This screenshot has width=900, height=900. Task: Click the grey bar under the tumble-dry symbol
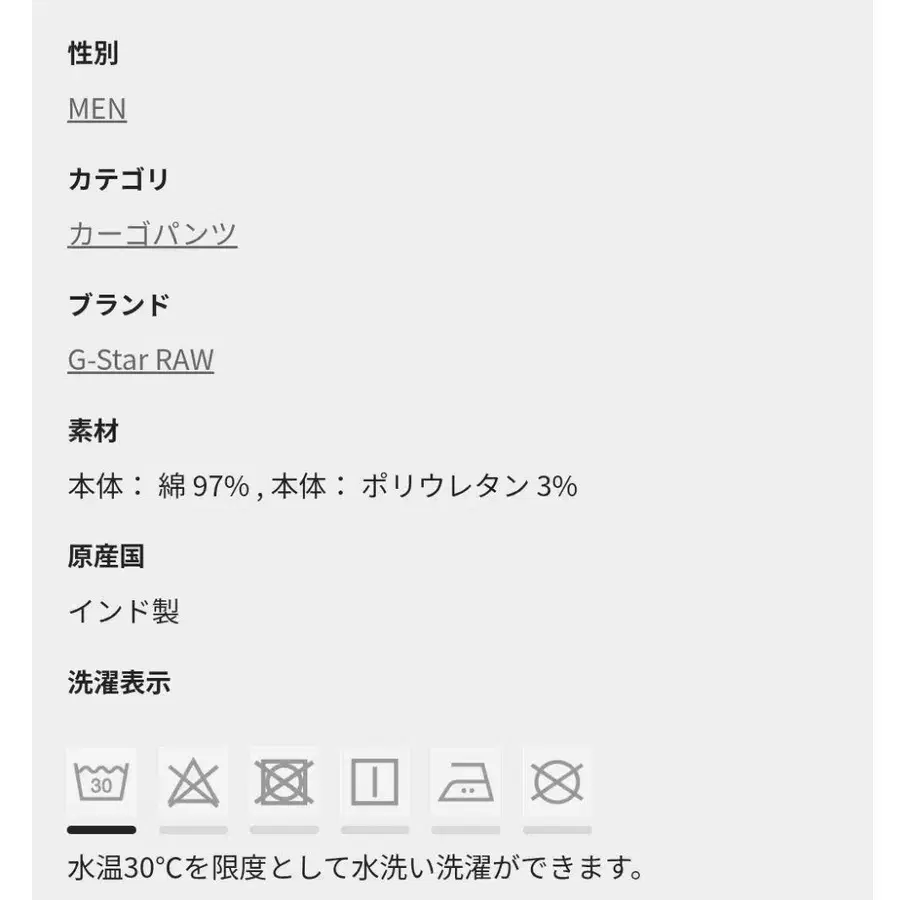coord(284,829)
